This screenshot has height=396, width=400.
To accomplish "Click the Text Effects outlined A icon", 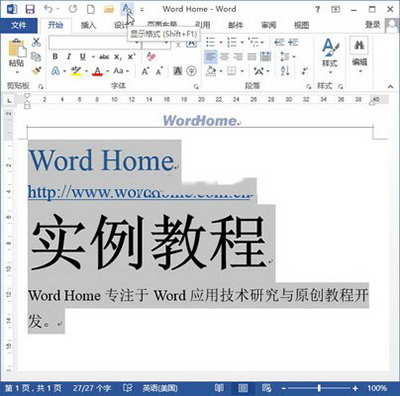I will coord(56,71).
